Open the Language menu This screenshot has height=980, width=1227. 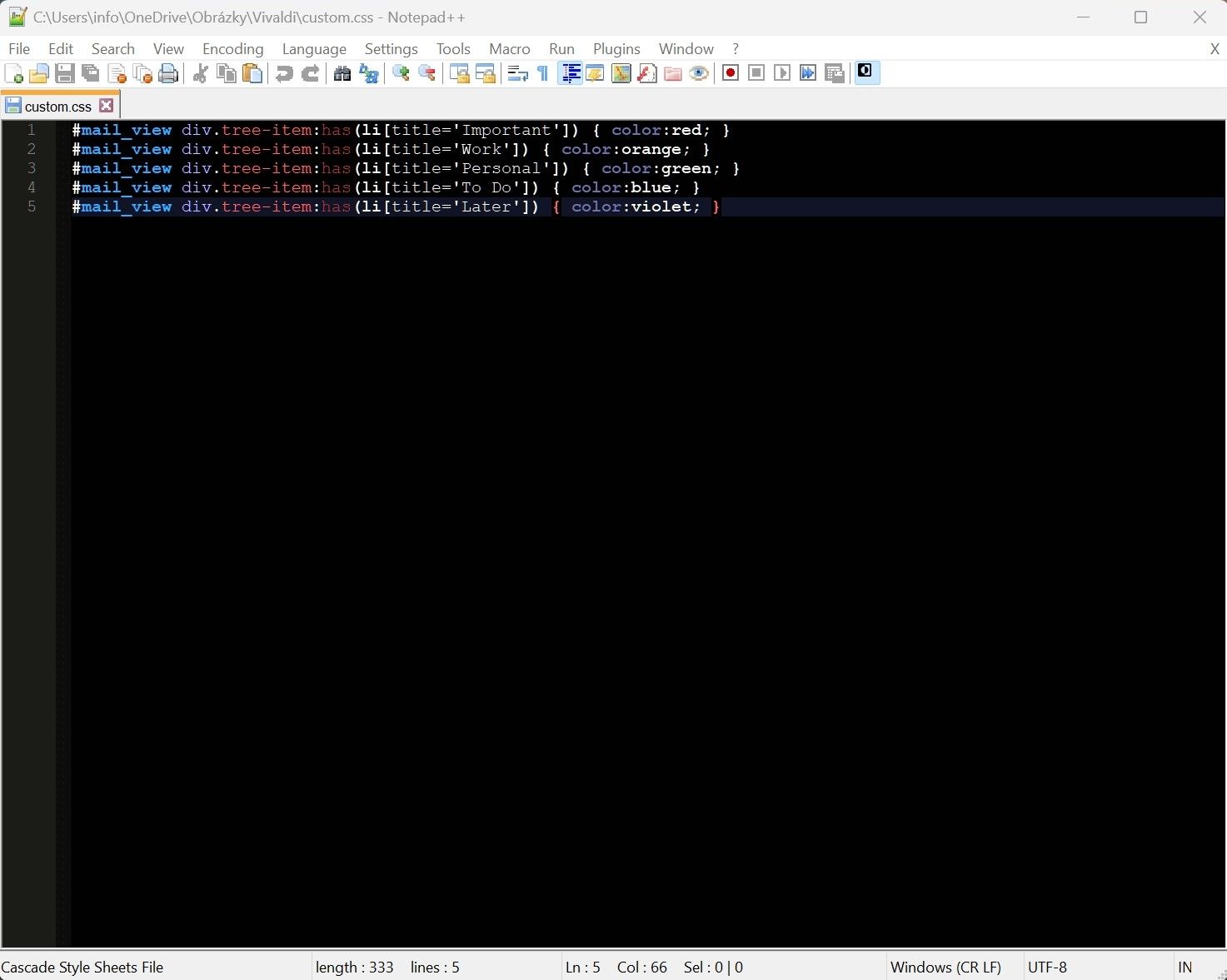click(x=314, y=49)
